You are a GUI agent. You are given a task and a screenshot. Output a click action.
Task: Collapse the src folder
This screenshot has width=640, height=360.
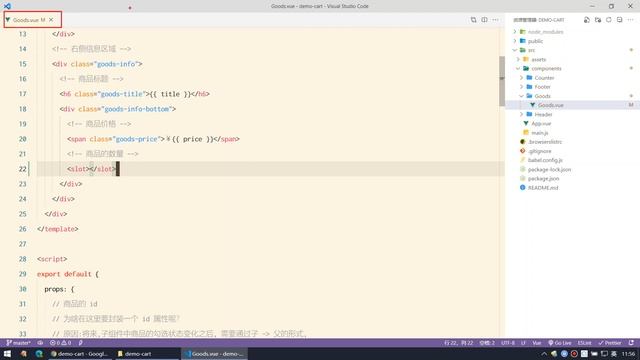(531, 50)
